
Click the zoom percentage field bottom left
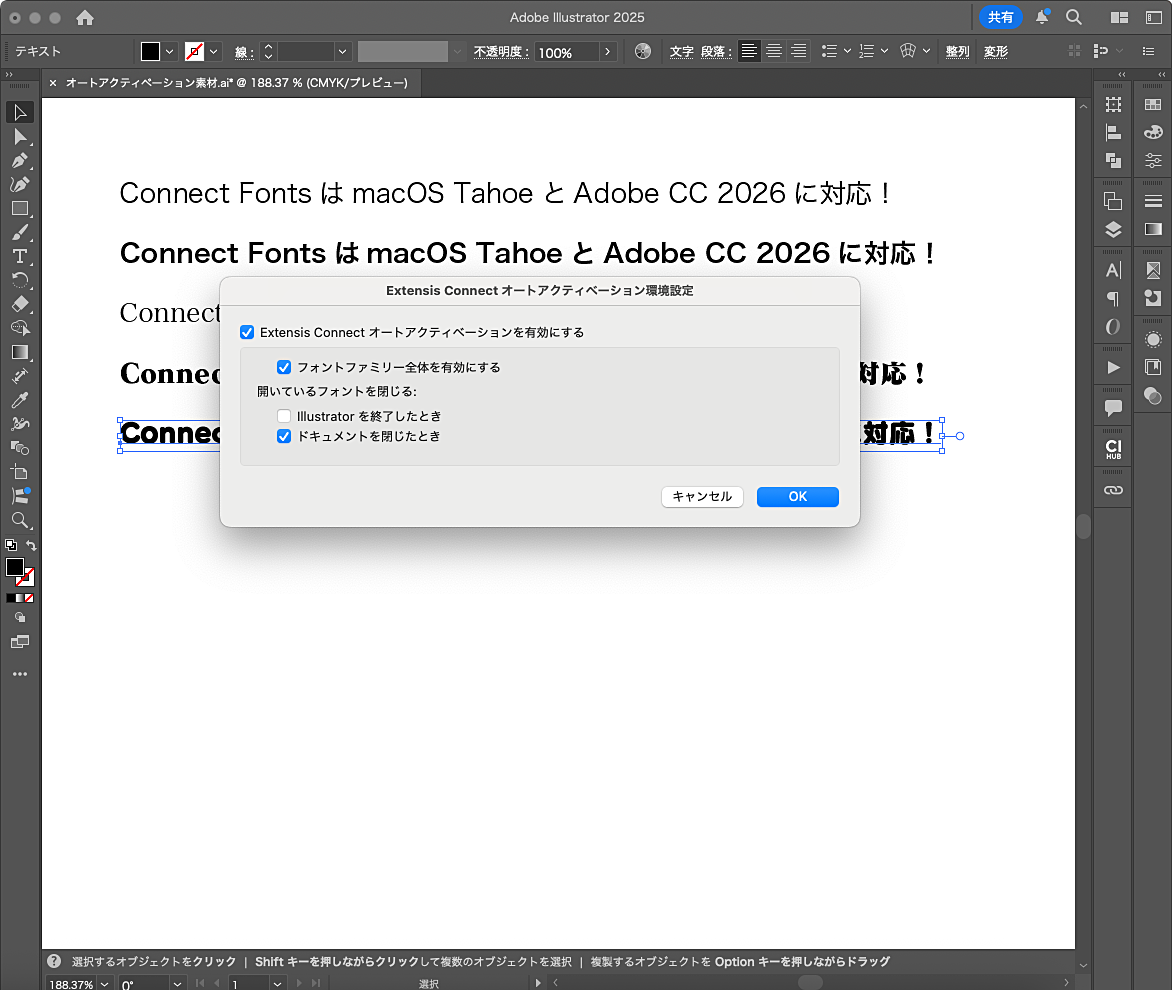pos(70,983)
